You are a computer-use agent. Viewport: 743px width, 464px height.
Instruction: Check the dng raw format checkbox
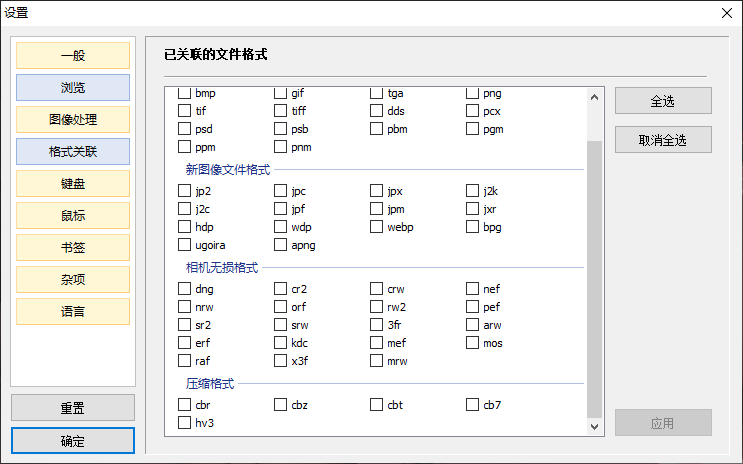(x=184, y=289)
